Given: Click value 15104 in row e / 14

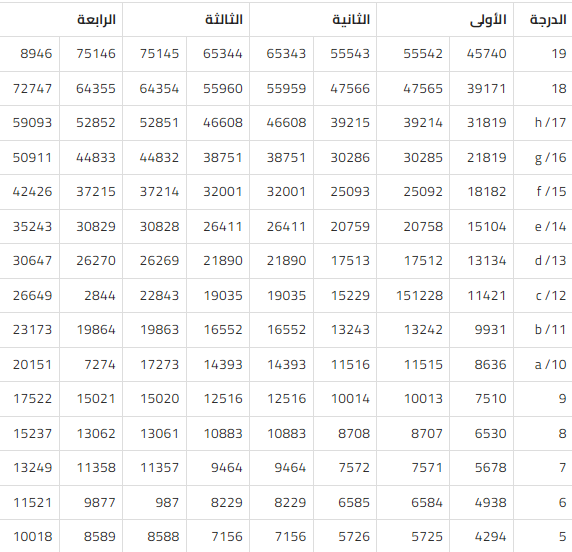Looking at the screenshot, I should [x=482, y=227].
